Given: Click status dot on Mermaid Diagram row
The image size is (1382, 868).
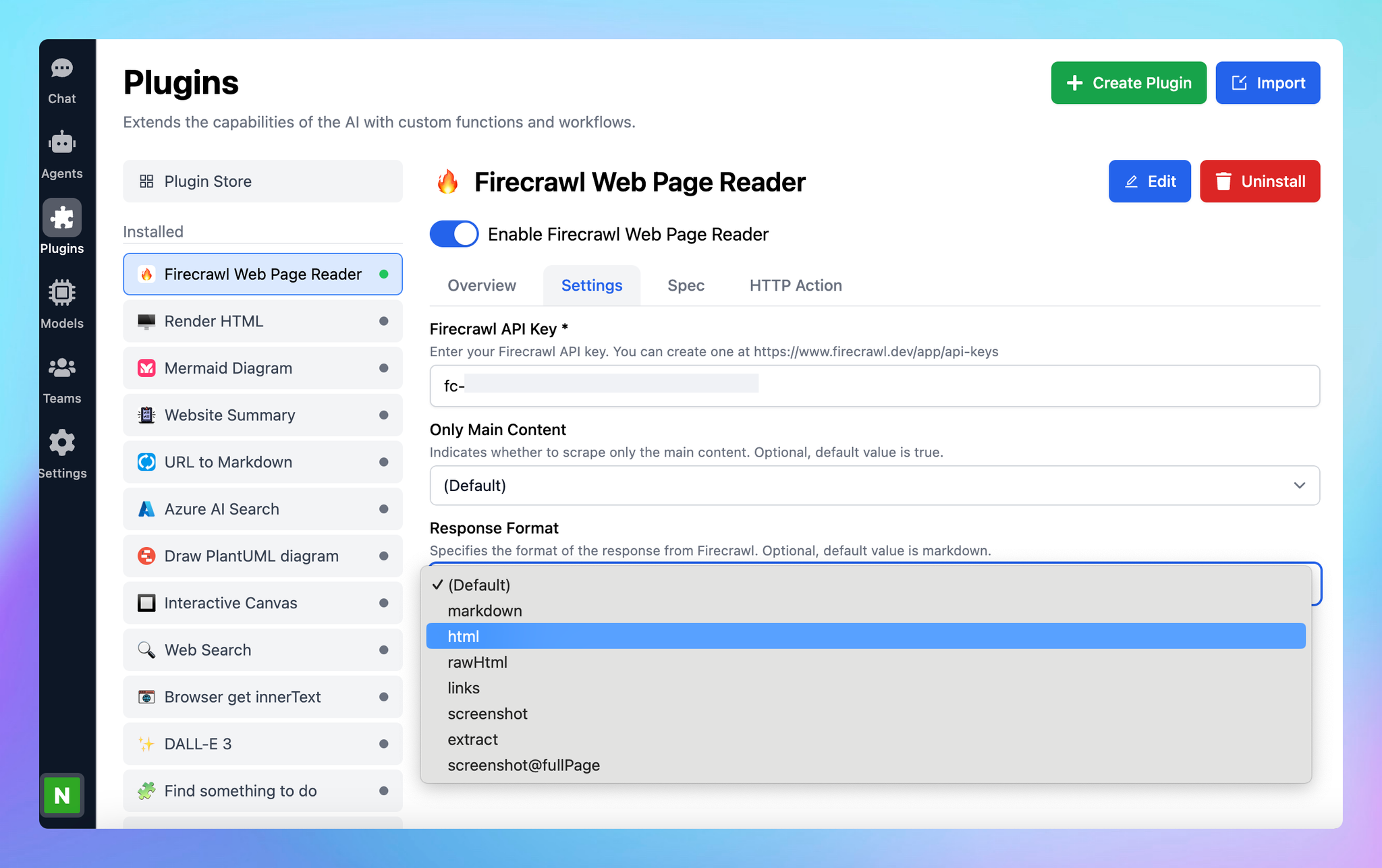Looking at the screenshot, I should click(384, 368).
